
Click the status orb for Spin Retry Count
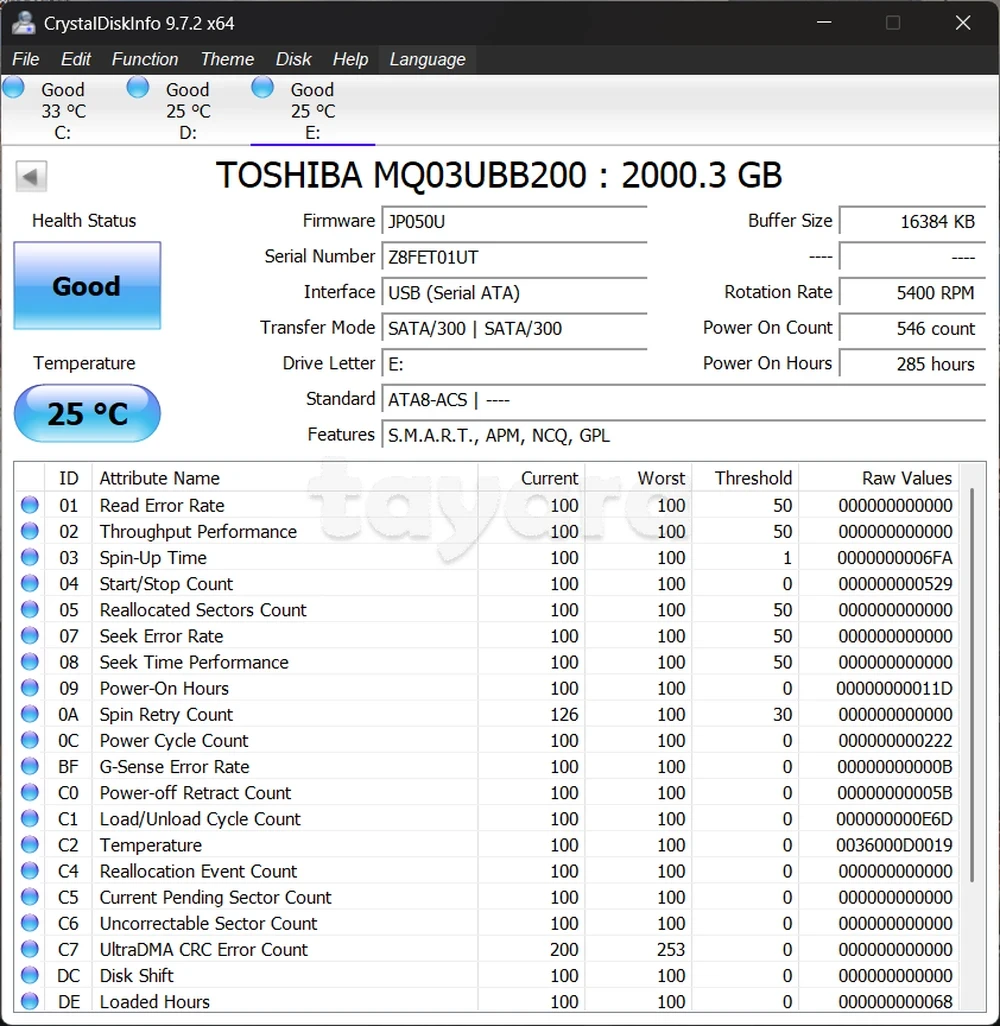pyautogui.click(x=30, y=714)
